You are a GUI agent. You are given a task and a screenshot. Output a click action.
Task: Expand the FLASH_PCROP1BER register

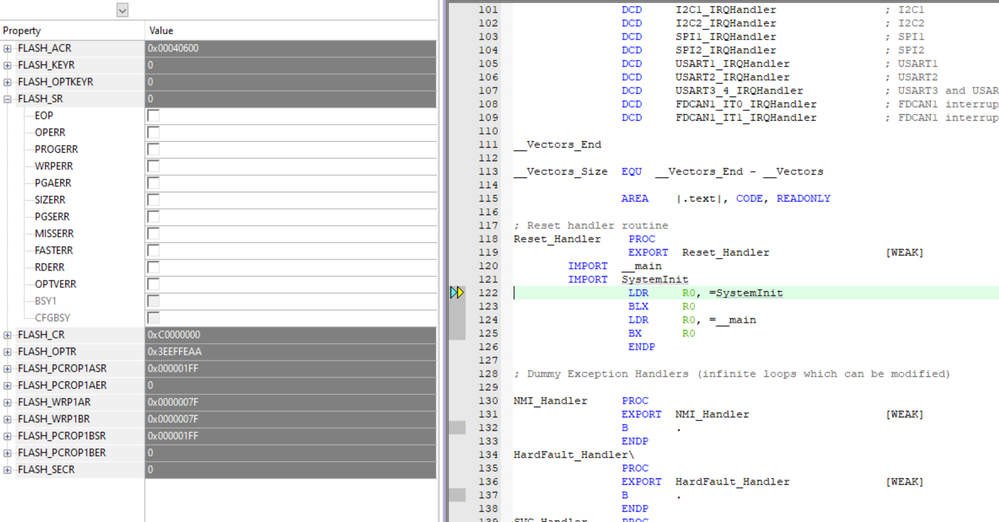point(7,453)
